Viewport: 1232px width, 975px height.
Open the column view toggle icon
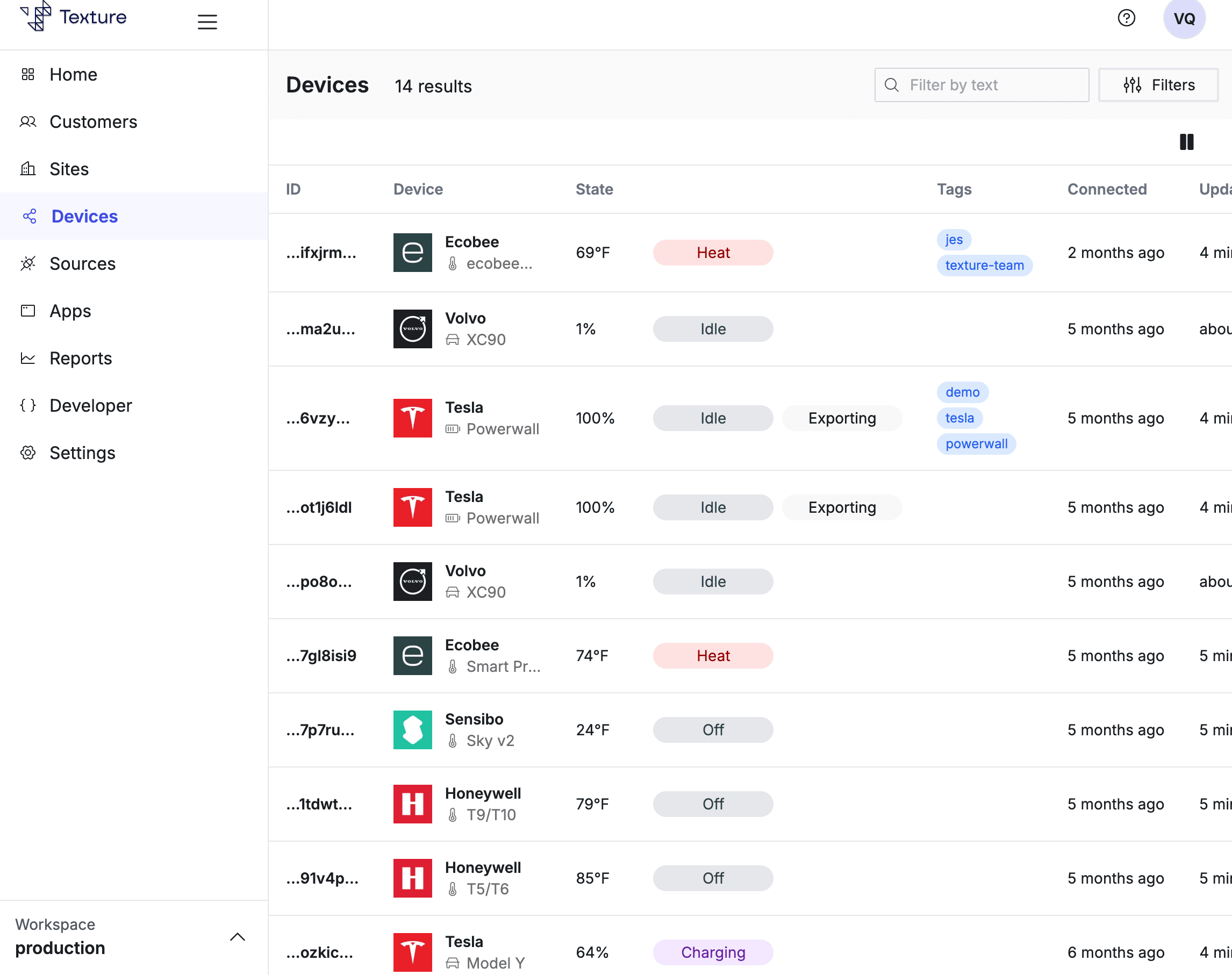[1186, 141]
